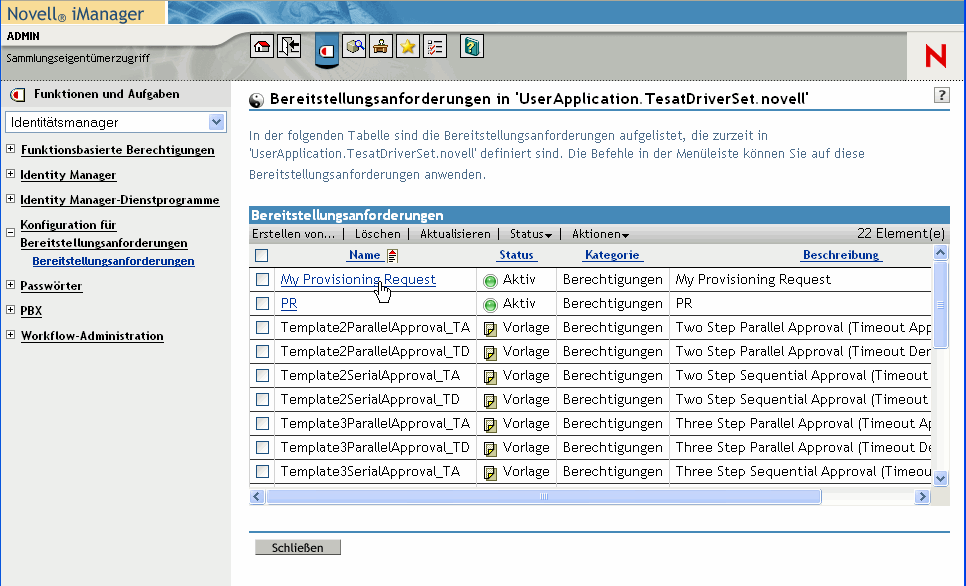Screen dimensions: 966x586
Task: Click the question mark help icon at page title
Action: [x=941, y=95]
